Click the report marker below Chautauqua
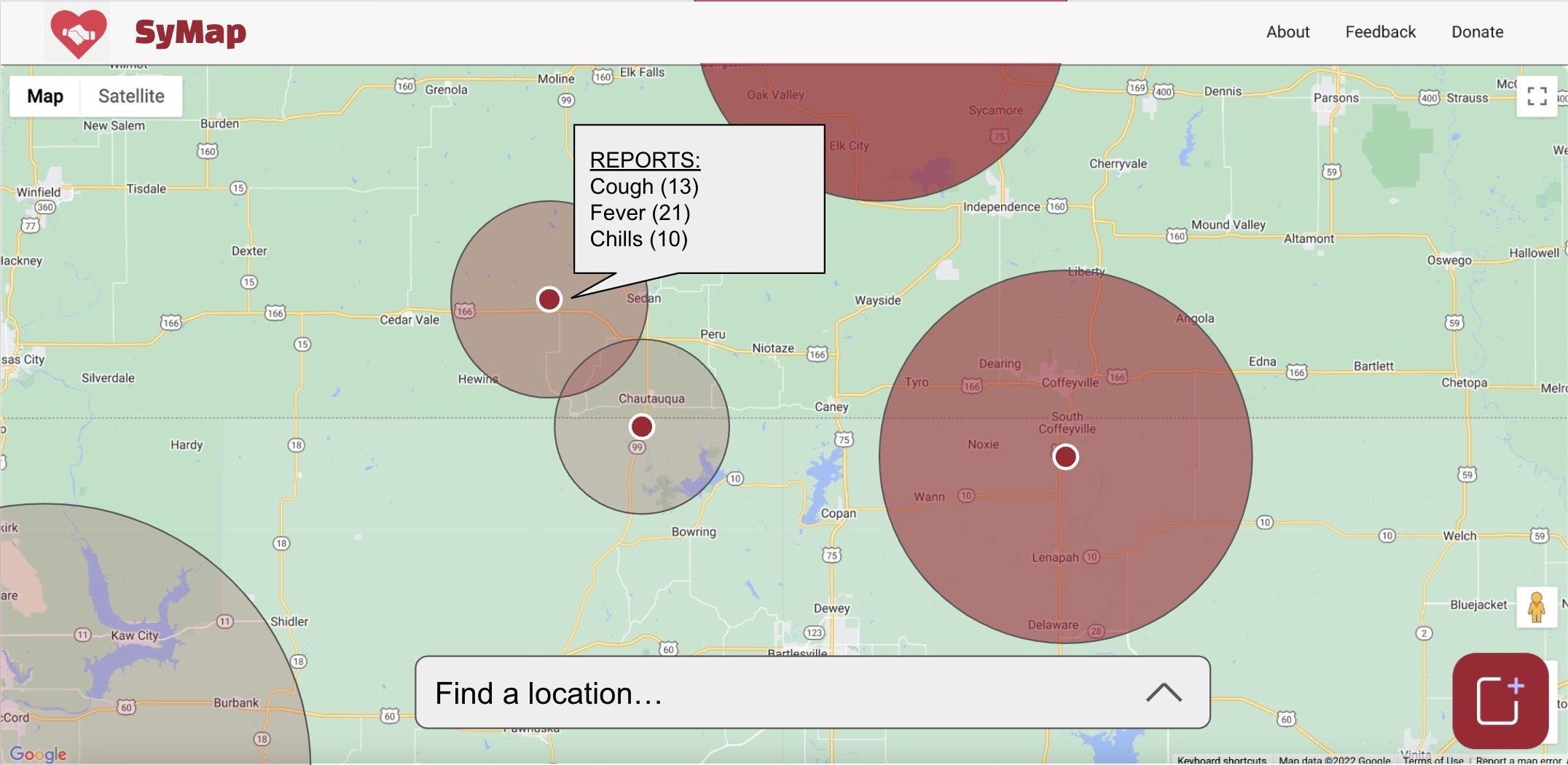Image resolution: width=1568 pixels, height=765 pixels. 642,426
